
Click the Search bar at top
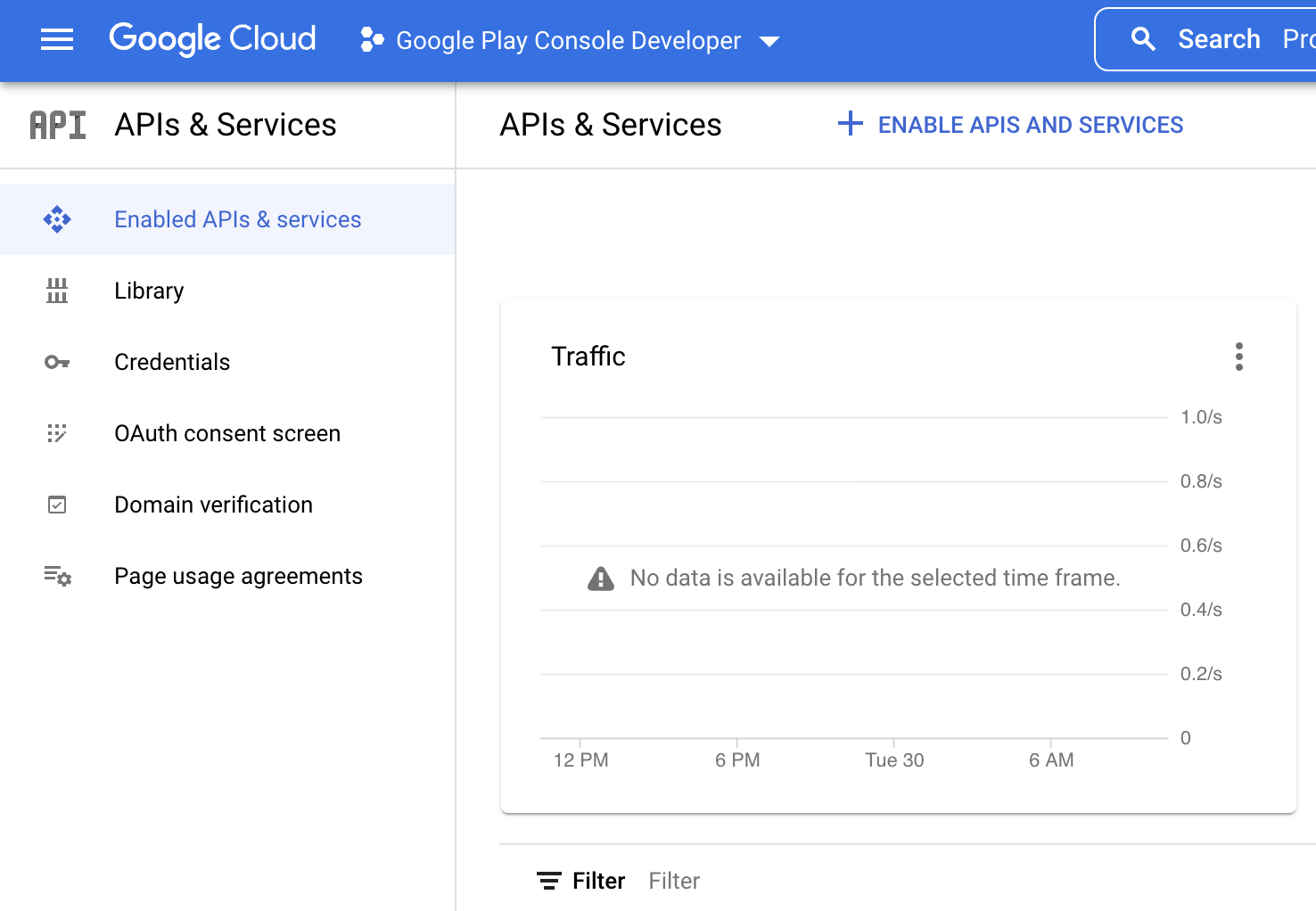(1218, 39)
